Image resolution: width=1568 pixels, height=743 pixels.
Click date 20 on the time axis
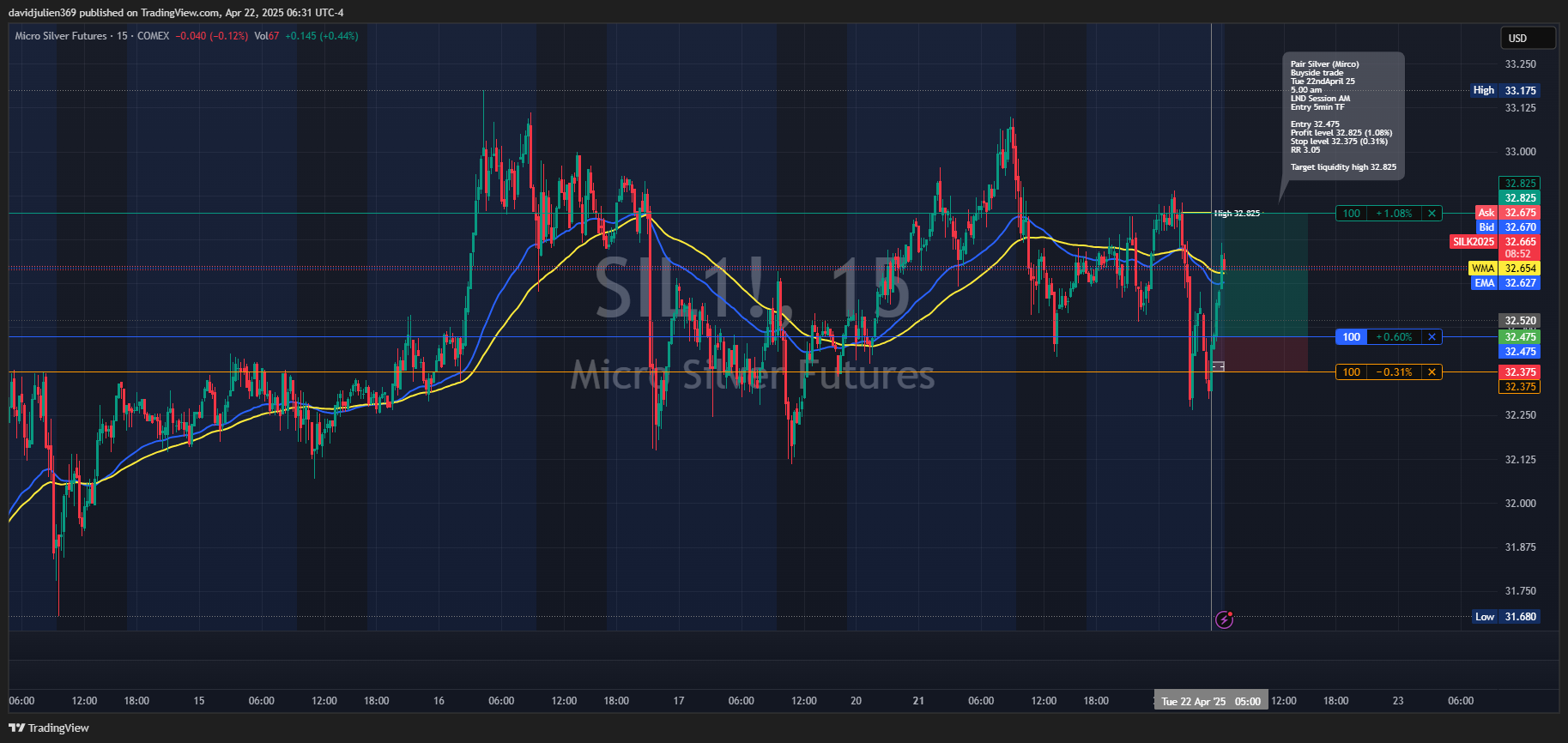[x=856, y=701]
